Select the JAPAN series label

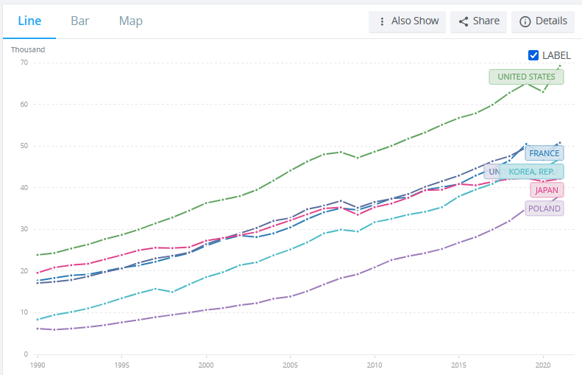point(547,190)
